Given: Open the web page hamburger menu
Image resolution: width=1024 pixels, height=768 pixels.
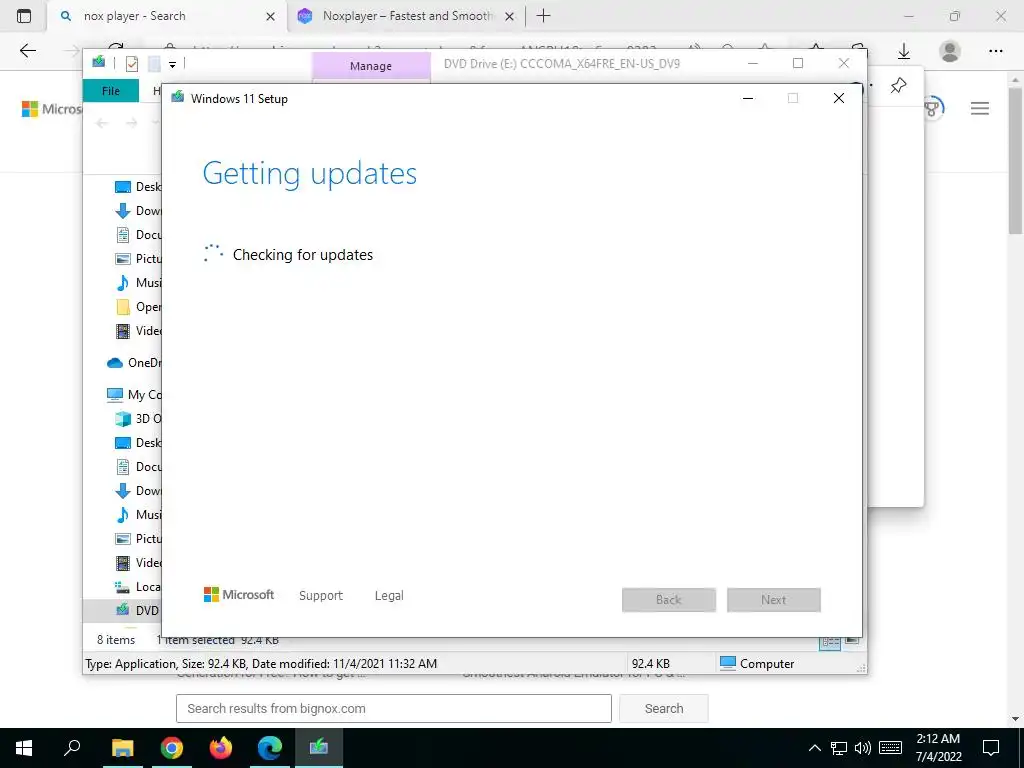Looking at the screenshot, I should click(980, 108).
